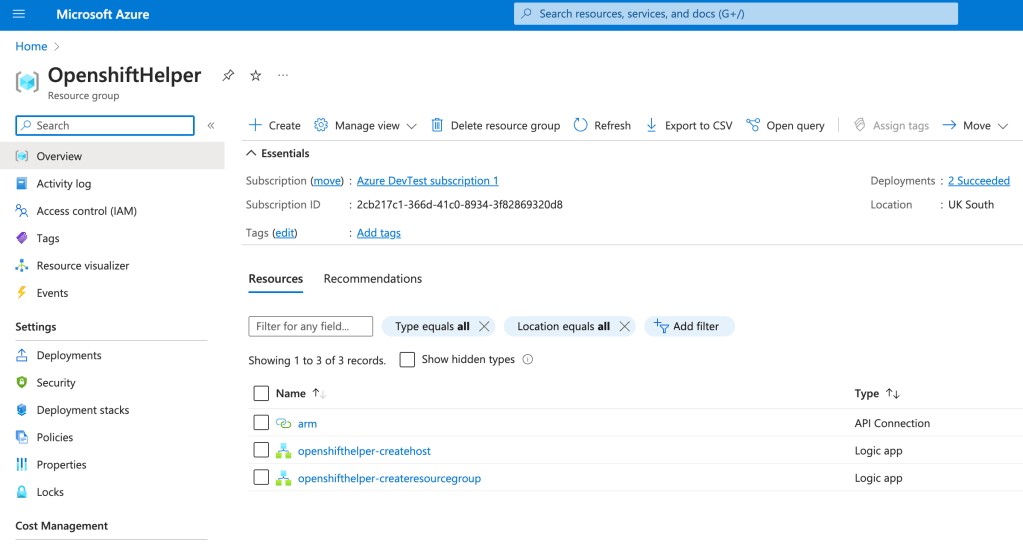Focus the global search resources box
1023x545 pixels.
click(x=736, y=14)
